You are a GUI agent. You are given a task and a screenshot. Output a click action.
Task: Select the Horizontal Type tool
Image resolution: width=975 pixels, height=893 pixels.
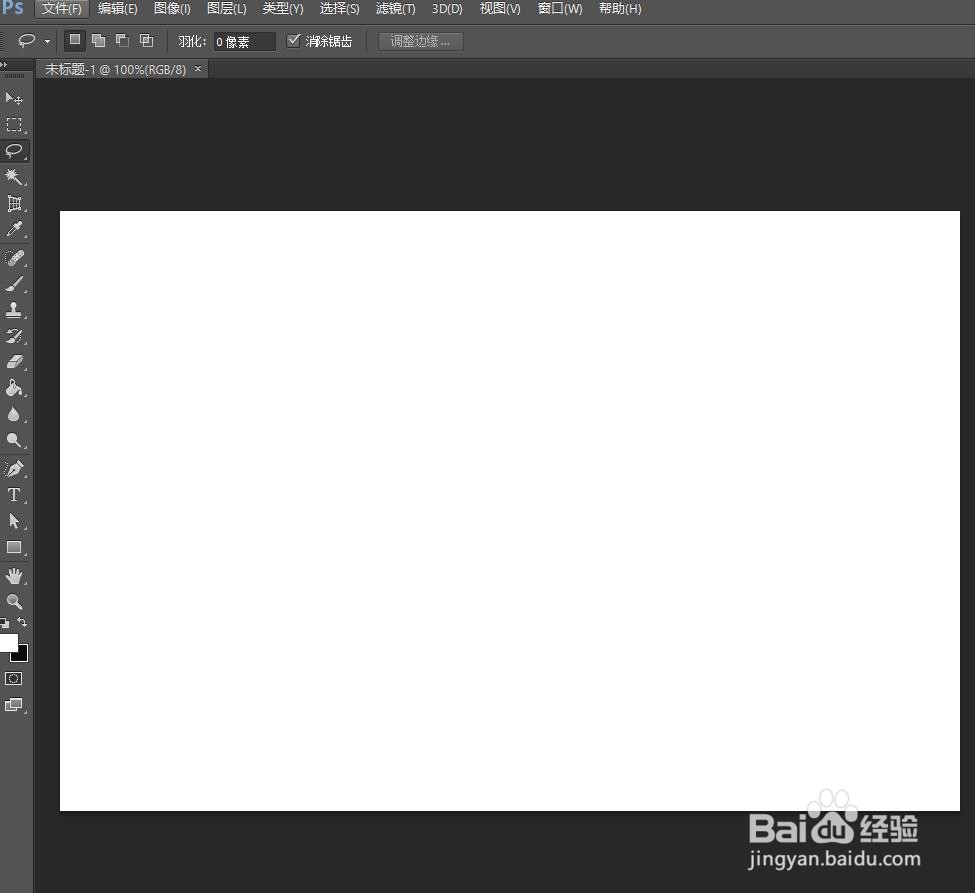(14, 494)
